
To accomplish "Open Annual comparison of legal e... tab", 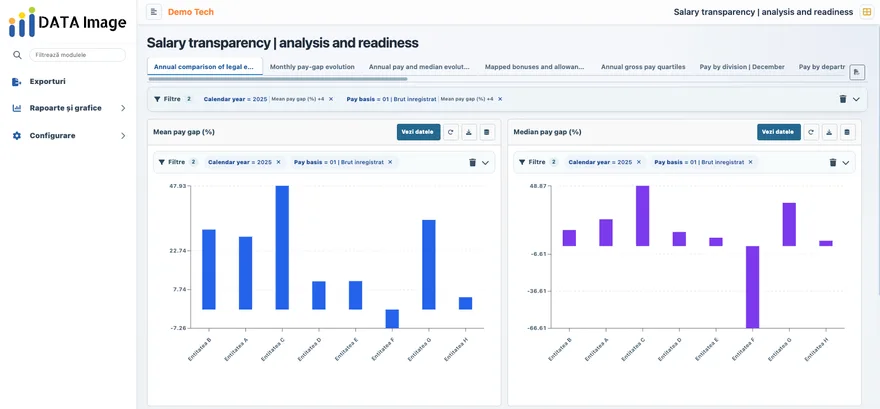I will (205, 67).
